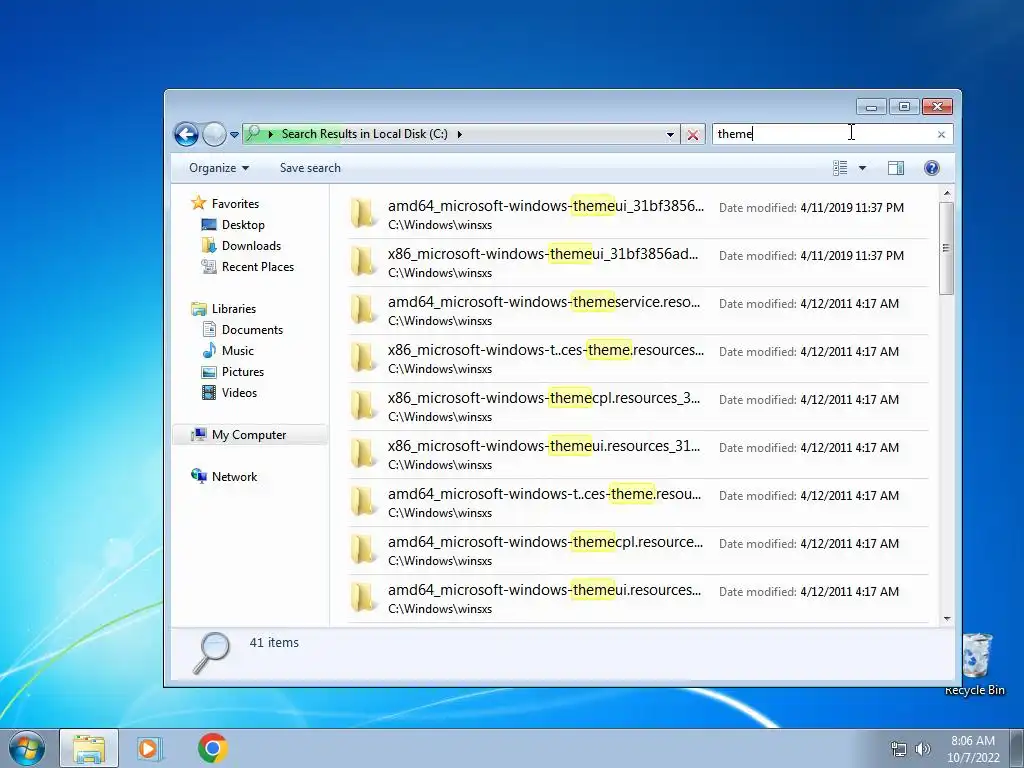Select amd64_microsoft-windows-themecpl.resource folder
The width and height of the screenshot is (1024, 768).
pyautogui.click(x=637, y=551)
